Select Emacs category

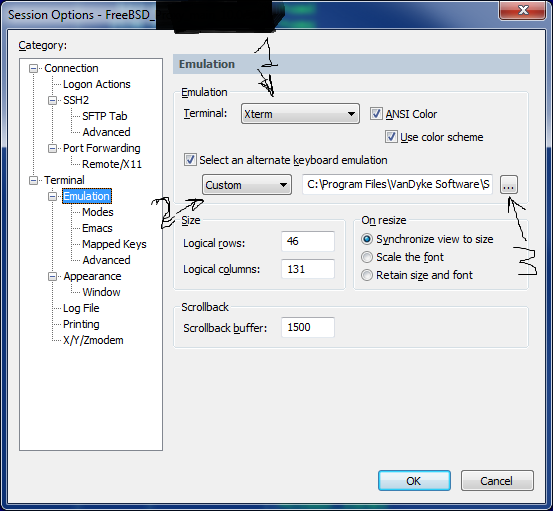97,229
